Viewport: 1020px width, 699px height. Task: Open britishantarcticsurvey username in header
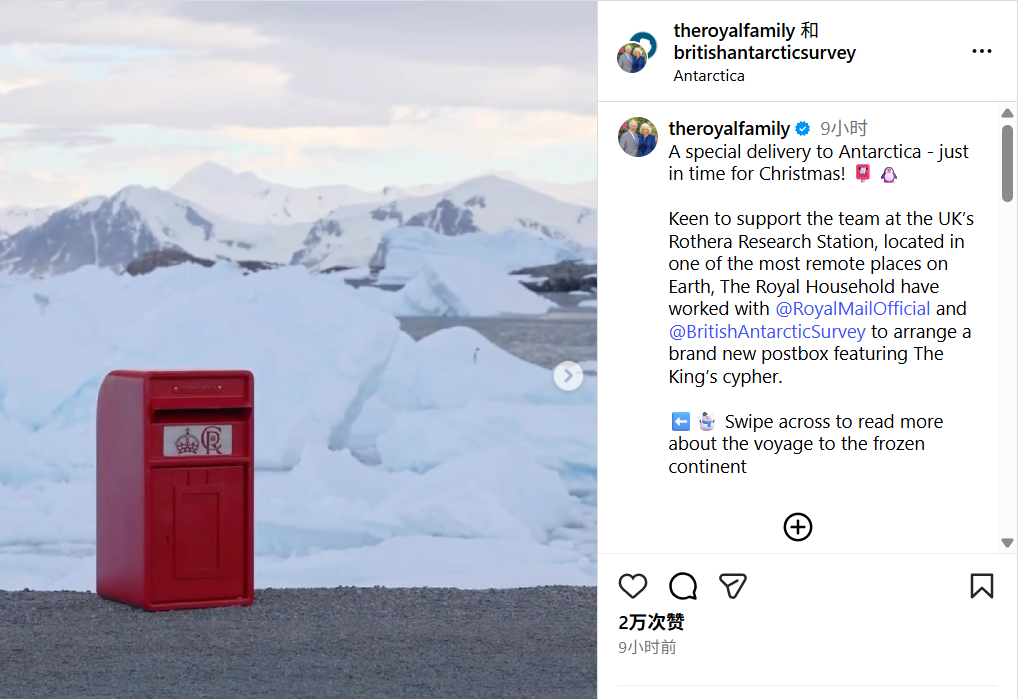pyautogui.click(x=764, y=53)
